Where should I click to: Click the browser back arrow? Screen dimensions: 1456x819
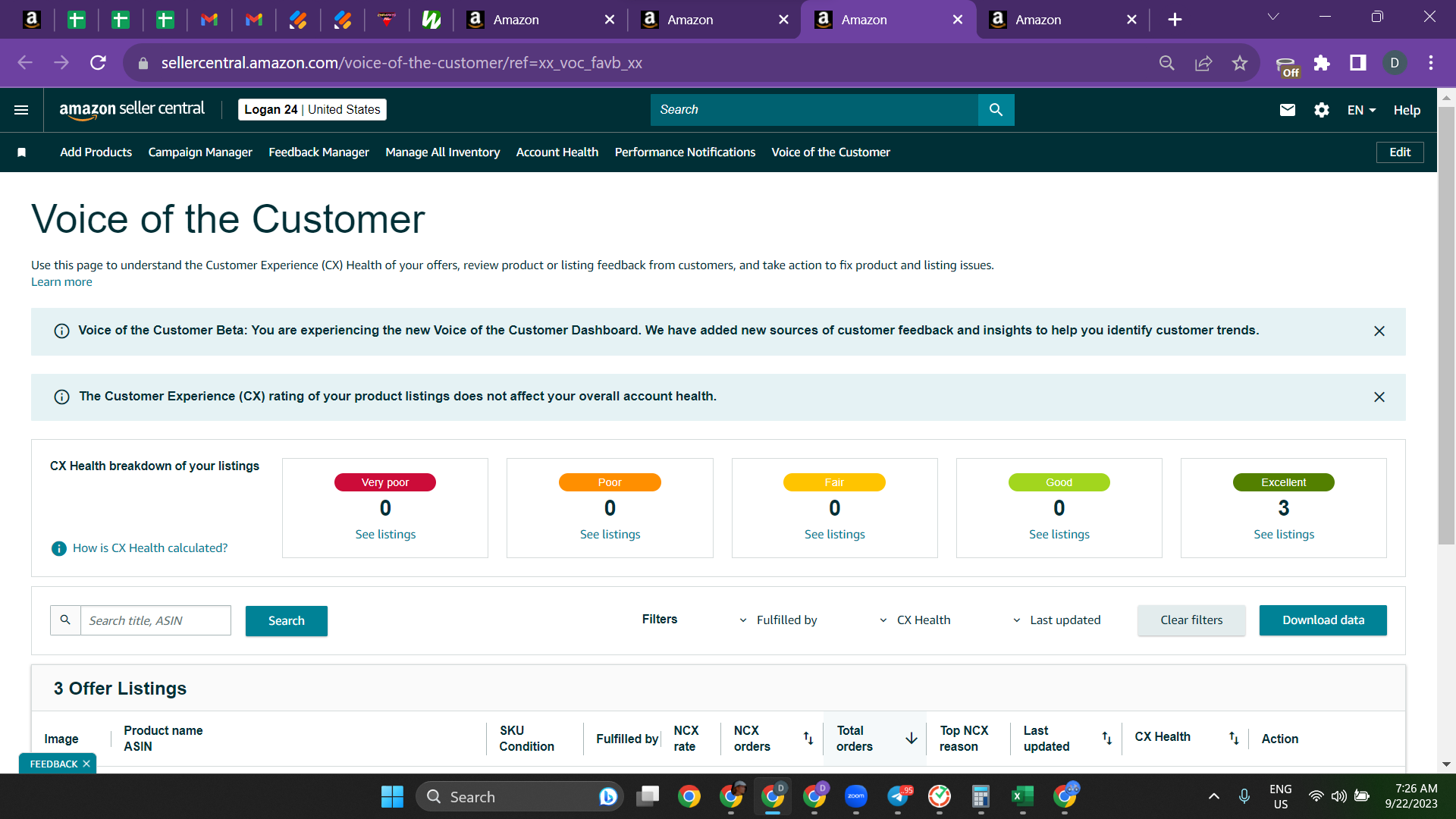[25, 63]
